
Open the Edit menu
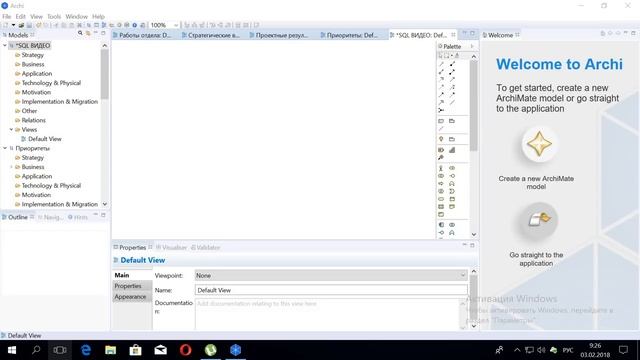(x=20, y=16)
